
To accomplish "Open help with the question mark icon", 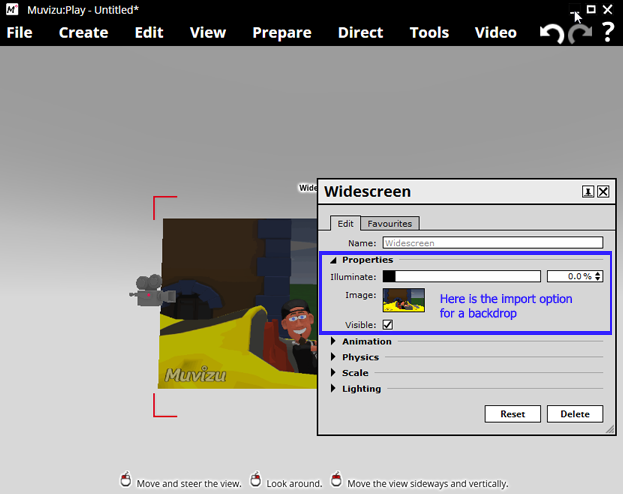I will point(608,33).
